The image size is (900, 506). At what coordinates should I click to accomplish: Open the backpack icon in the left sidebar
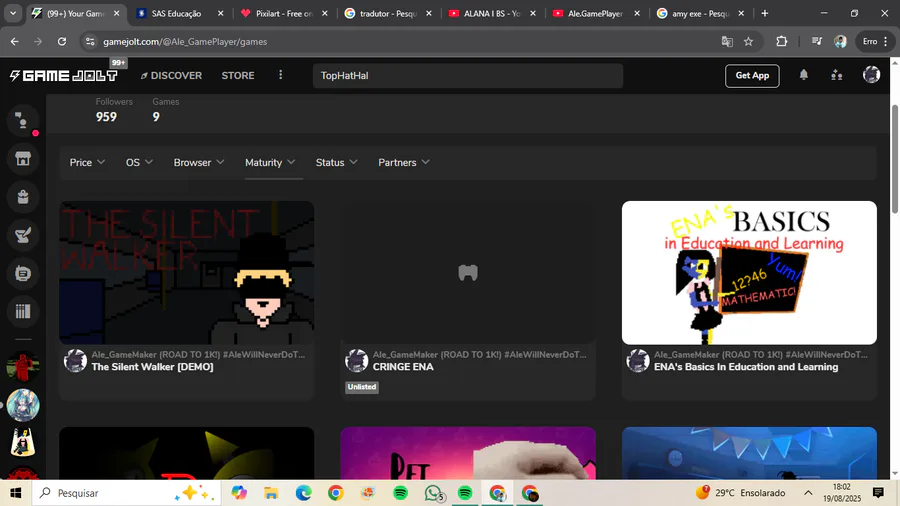(x=23, y=197)
